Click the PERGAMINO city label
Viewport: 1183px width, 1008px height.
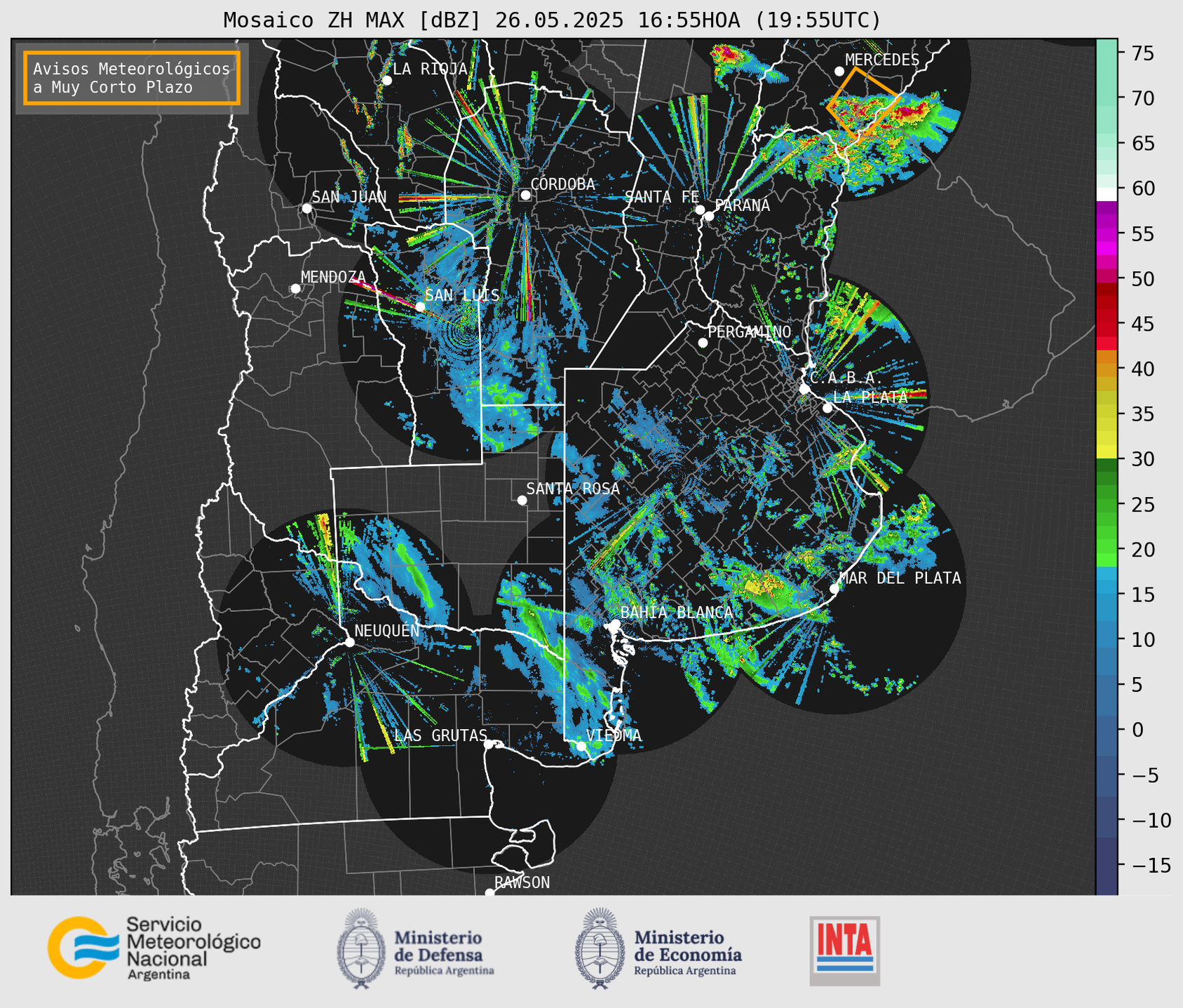click(750, 332)
